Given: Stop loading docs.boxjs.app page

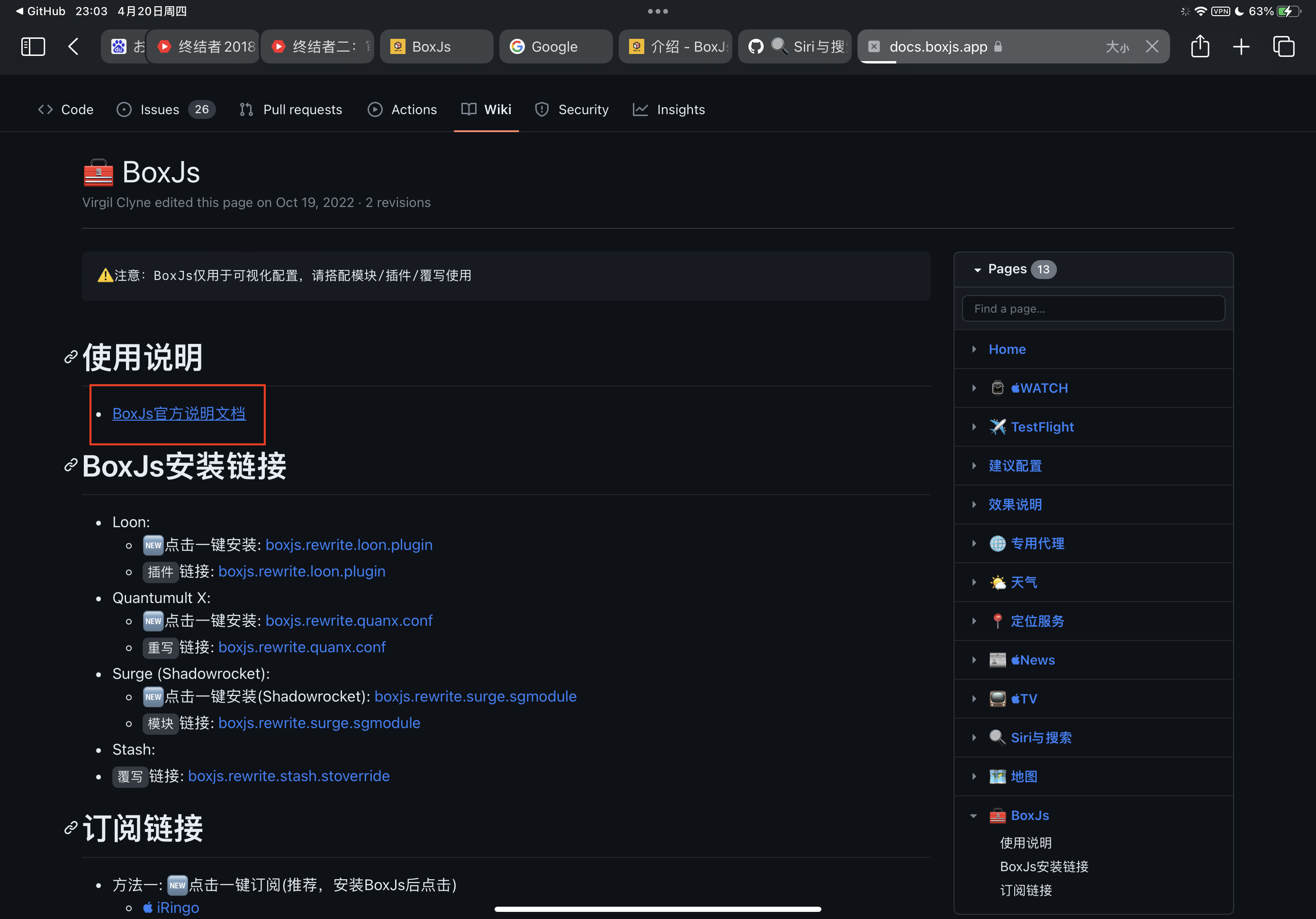Looking at the screenshot, I should pyautogui.click(x=1152, y=46).
